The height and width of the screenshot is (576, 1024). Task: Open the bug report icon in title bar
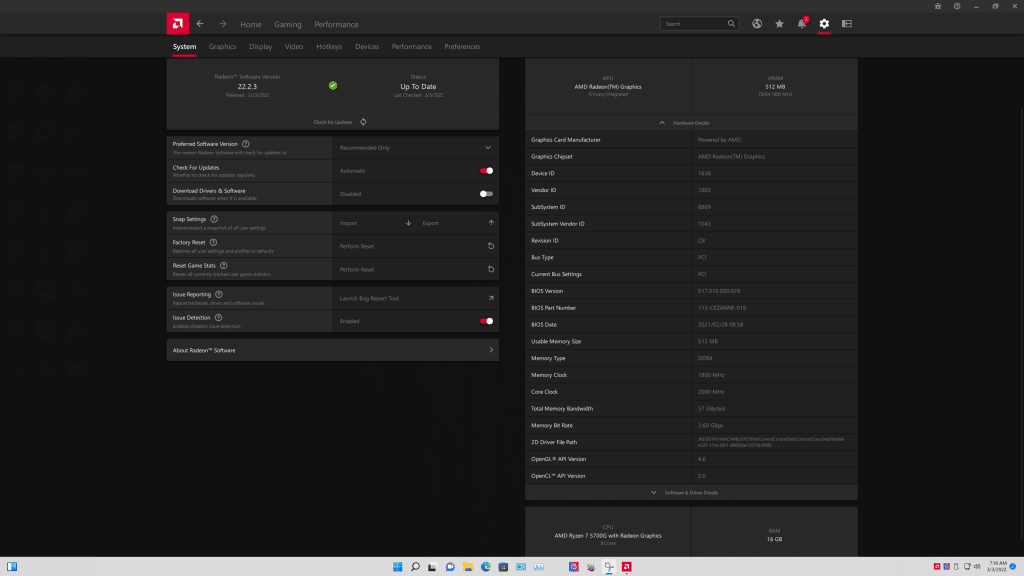tap(938, 6)
